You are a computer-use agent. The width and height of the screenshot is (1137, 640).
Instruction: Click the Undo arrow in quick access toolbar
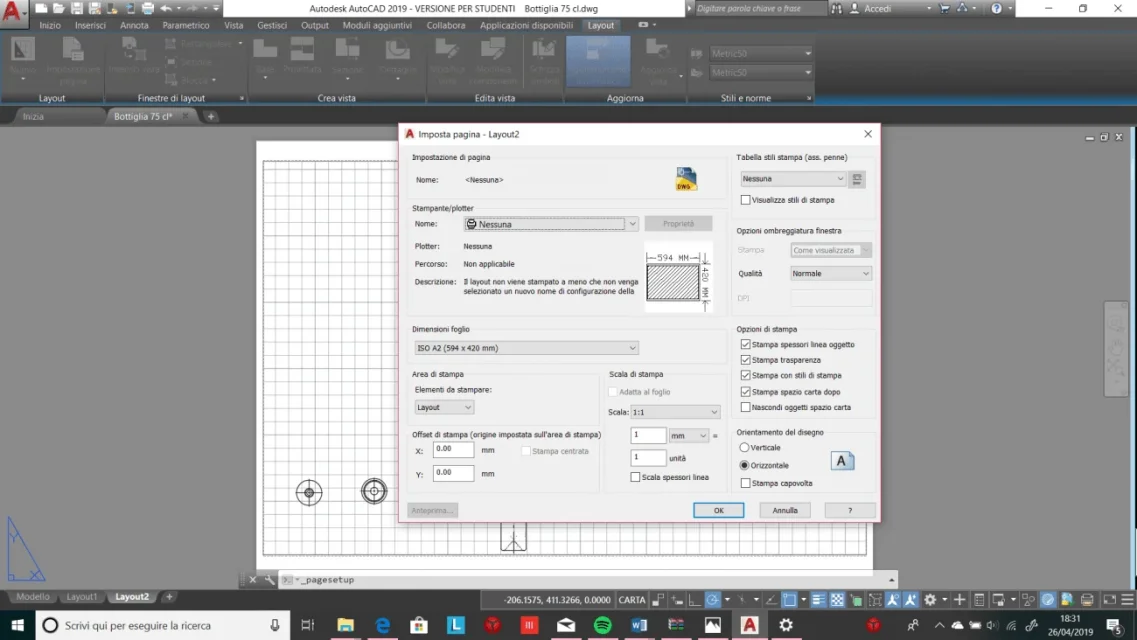166,9
